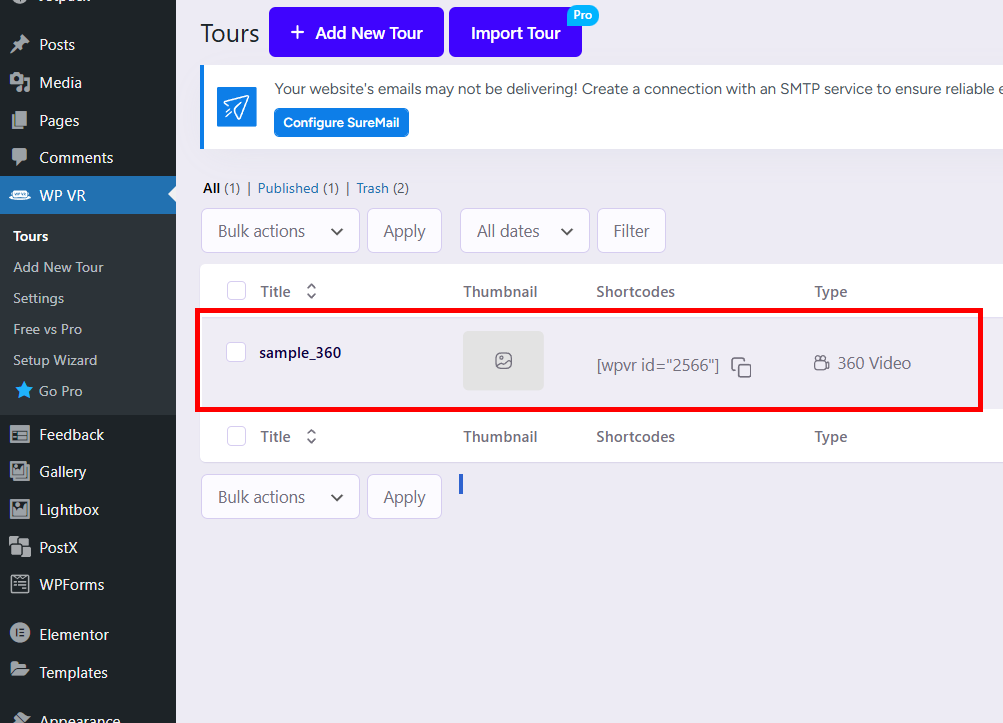
Task: Open Tours submenu item
Action: 31,236
